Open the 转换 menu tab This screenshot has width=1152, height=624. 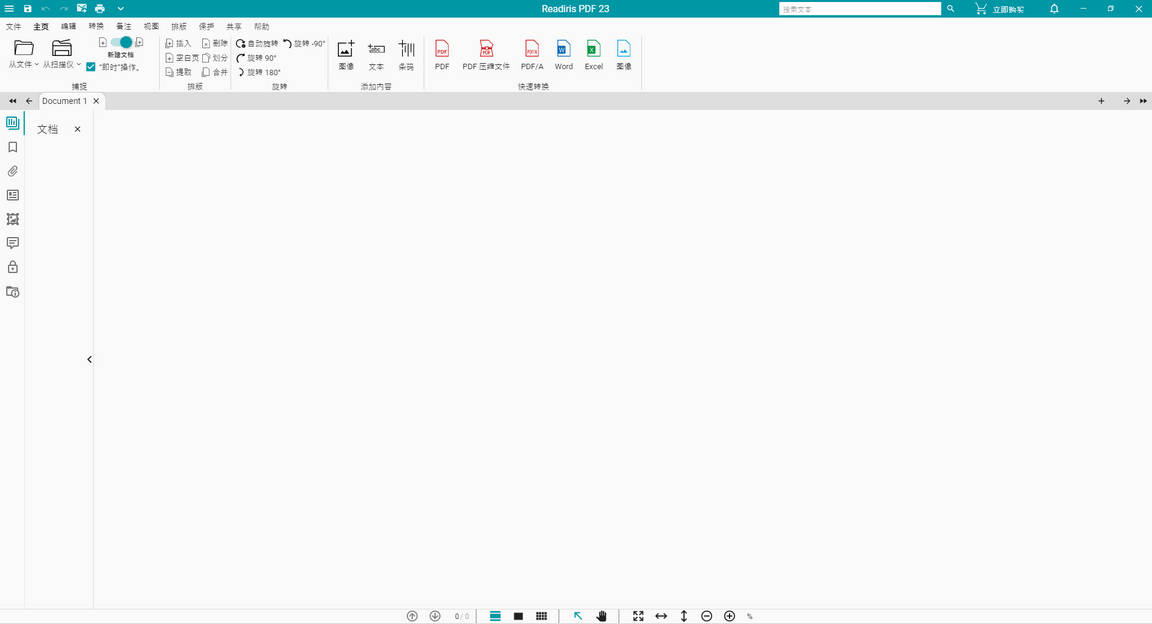[x=95, y=26]
